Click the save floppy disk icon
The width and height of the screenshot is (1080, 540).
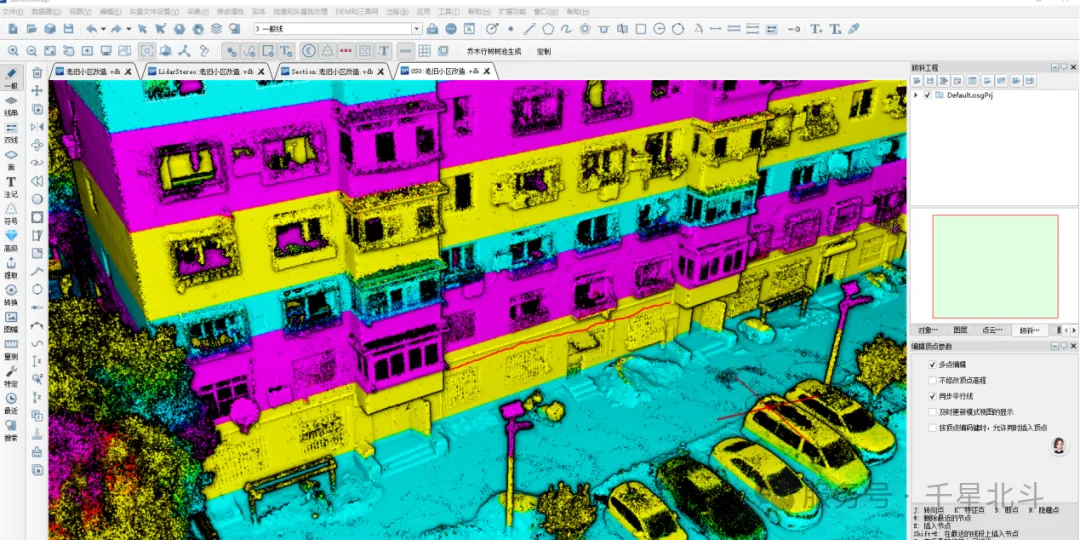pos(68,29)
